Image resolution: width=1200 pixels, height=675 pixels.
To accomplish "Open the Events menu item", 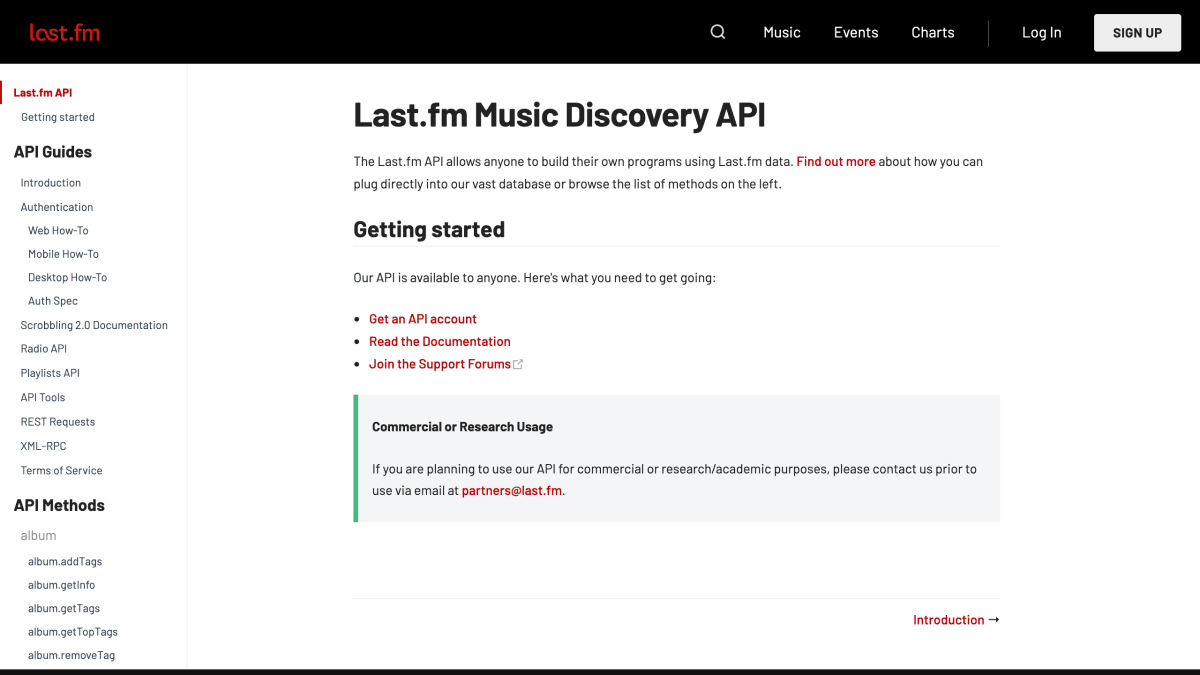I will 856,32.
